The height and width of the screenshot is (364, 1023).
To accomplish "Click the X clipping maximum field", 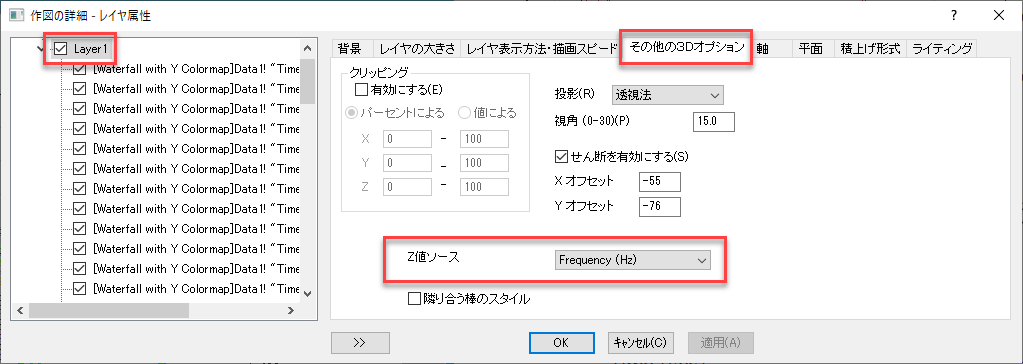I will click(484, 139).
